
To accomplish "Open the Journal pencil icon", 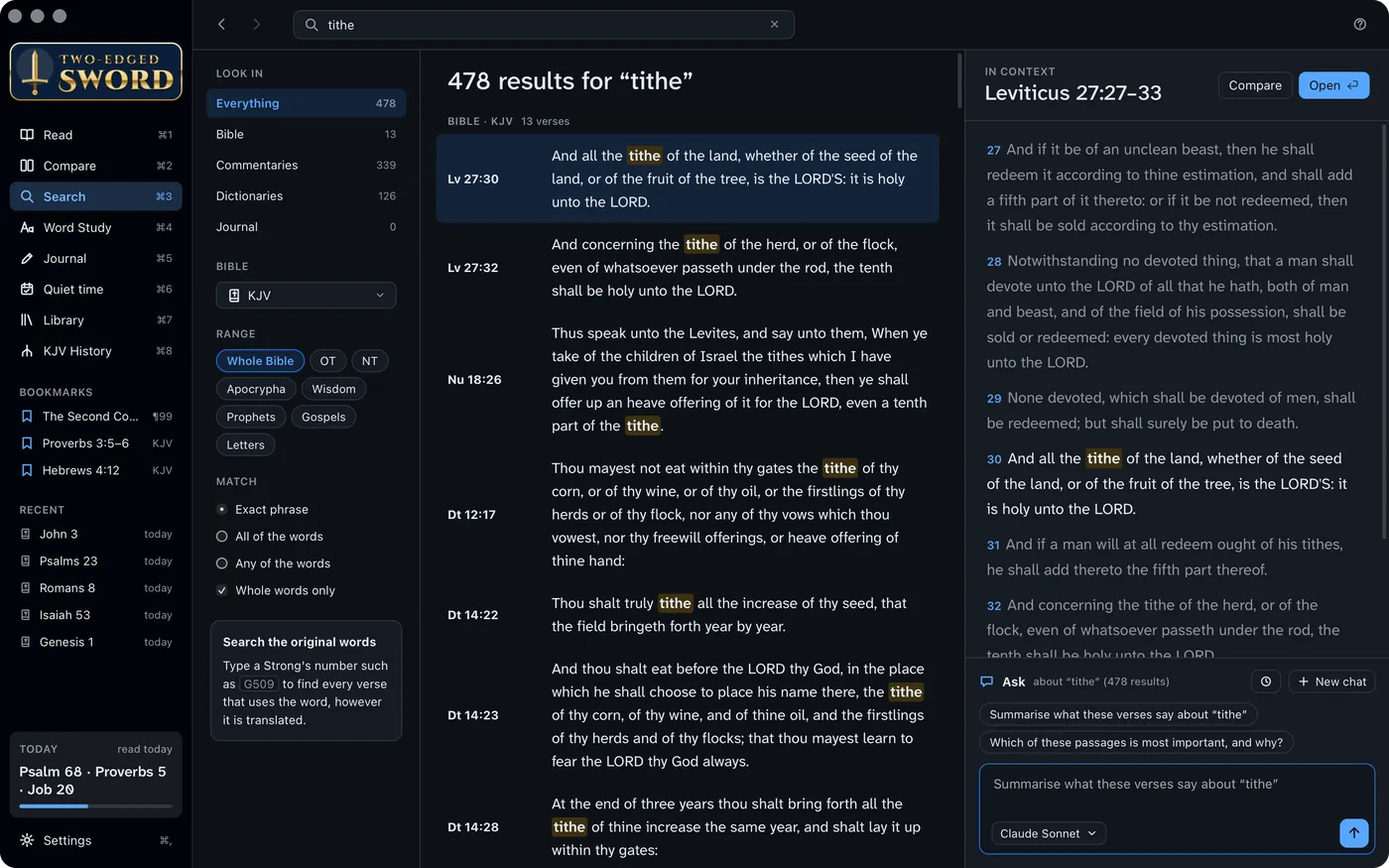I will pos(27,258).
